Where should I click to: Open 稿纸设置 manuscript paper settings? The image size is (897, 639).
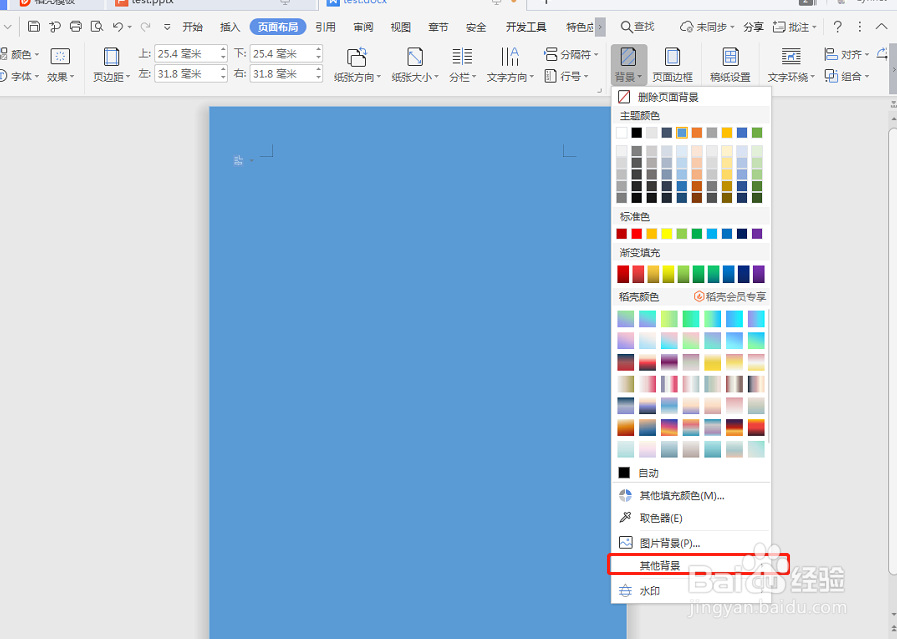pos(730,65)
